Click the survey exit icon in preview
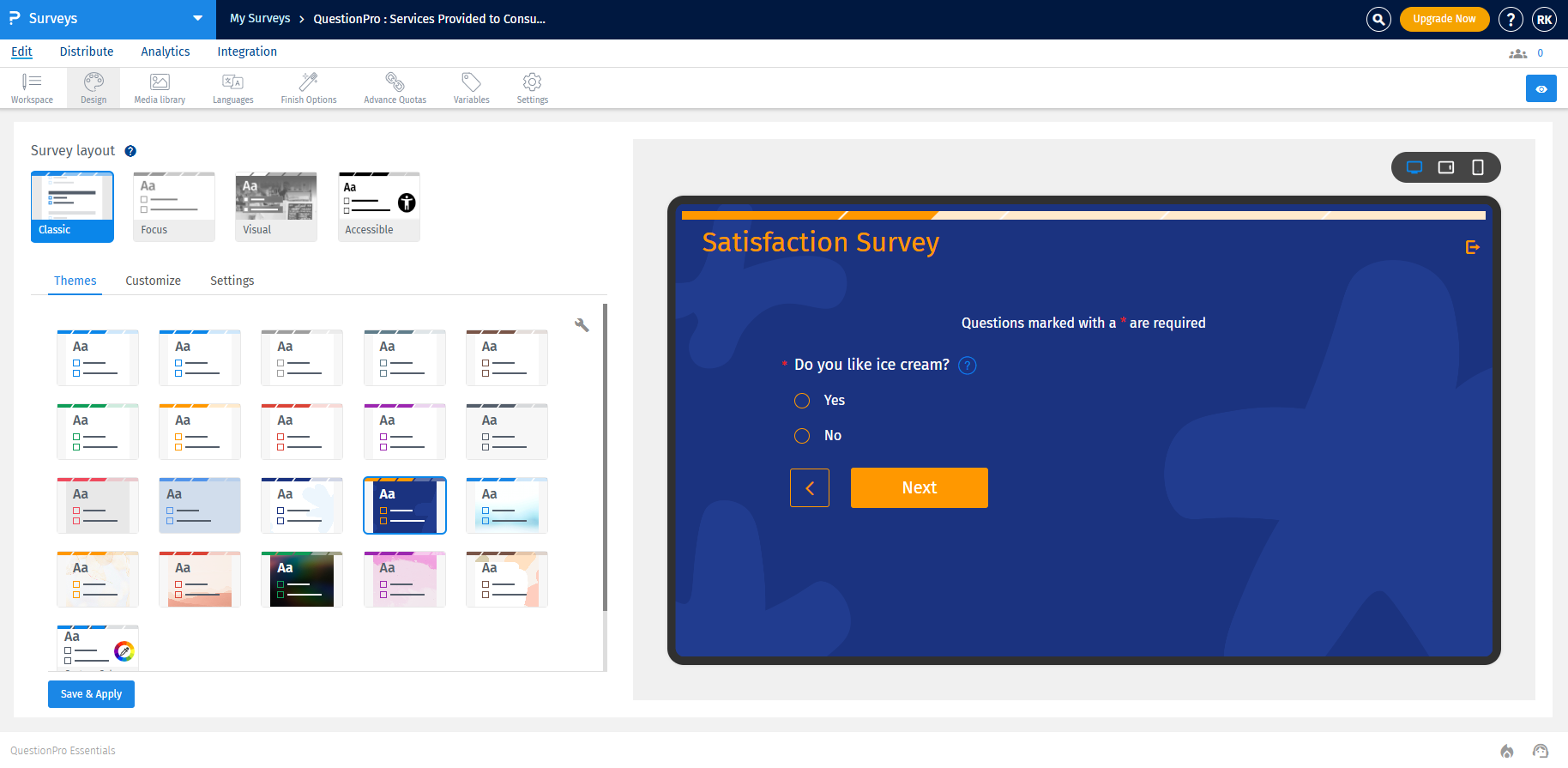 tap(1473, 247)
